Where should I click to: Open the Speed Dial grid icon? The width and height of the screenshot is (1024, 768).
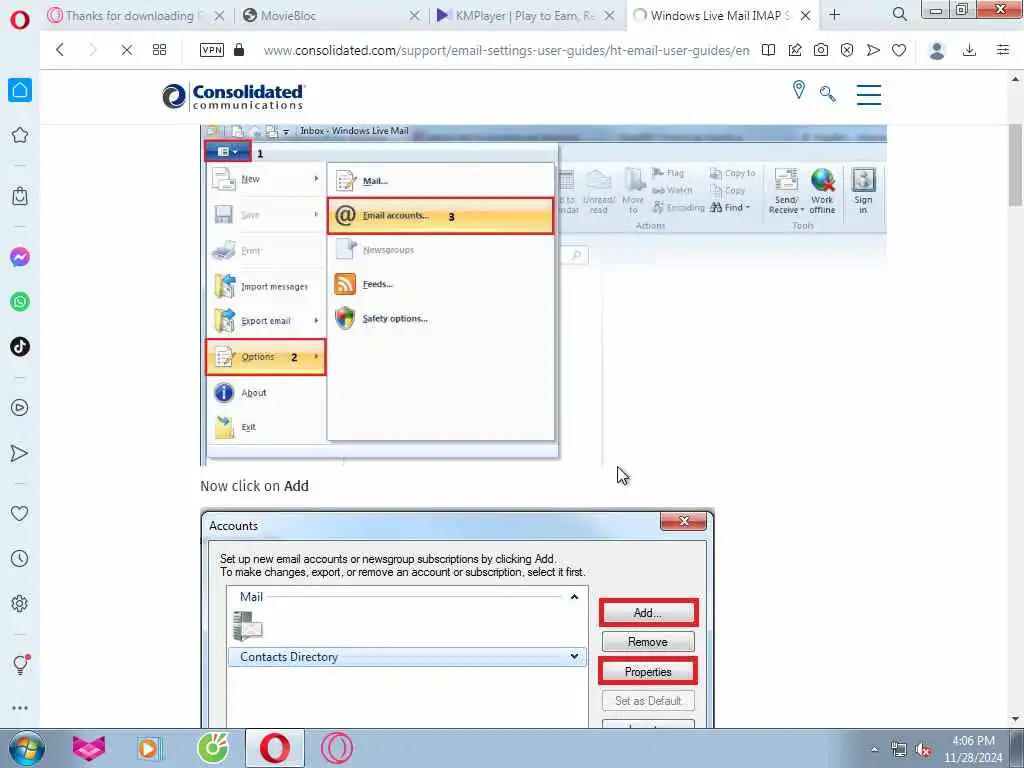pyautogui.click(x=159, y=50)
